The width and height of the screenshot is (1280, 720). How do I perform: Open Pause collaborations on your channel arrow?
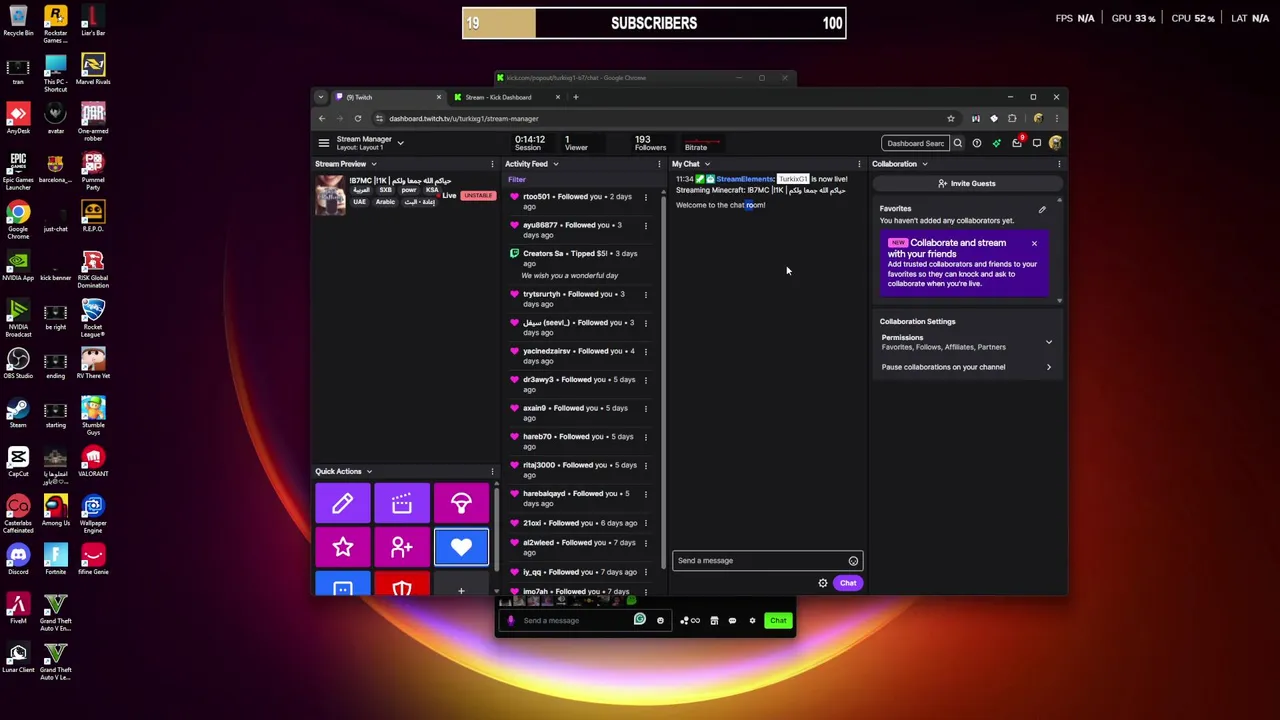(x=1049, y=367)
